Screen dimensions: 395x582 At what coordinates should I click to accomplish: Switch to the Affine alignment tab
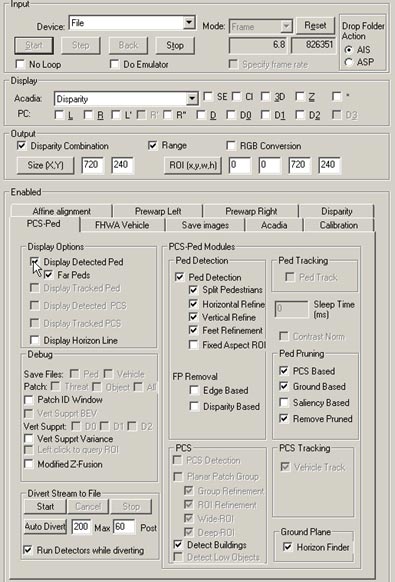pyautogui.click(x=62, y=211)
